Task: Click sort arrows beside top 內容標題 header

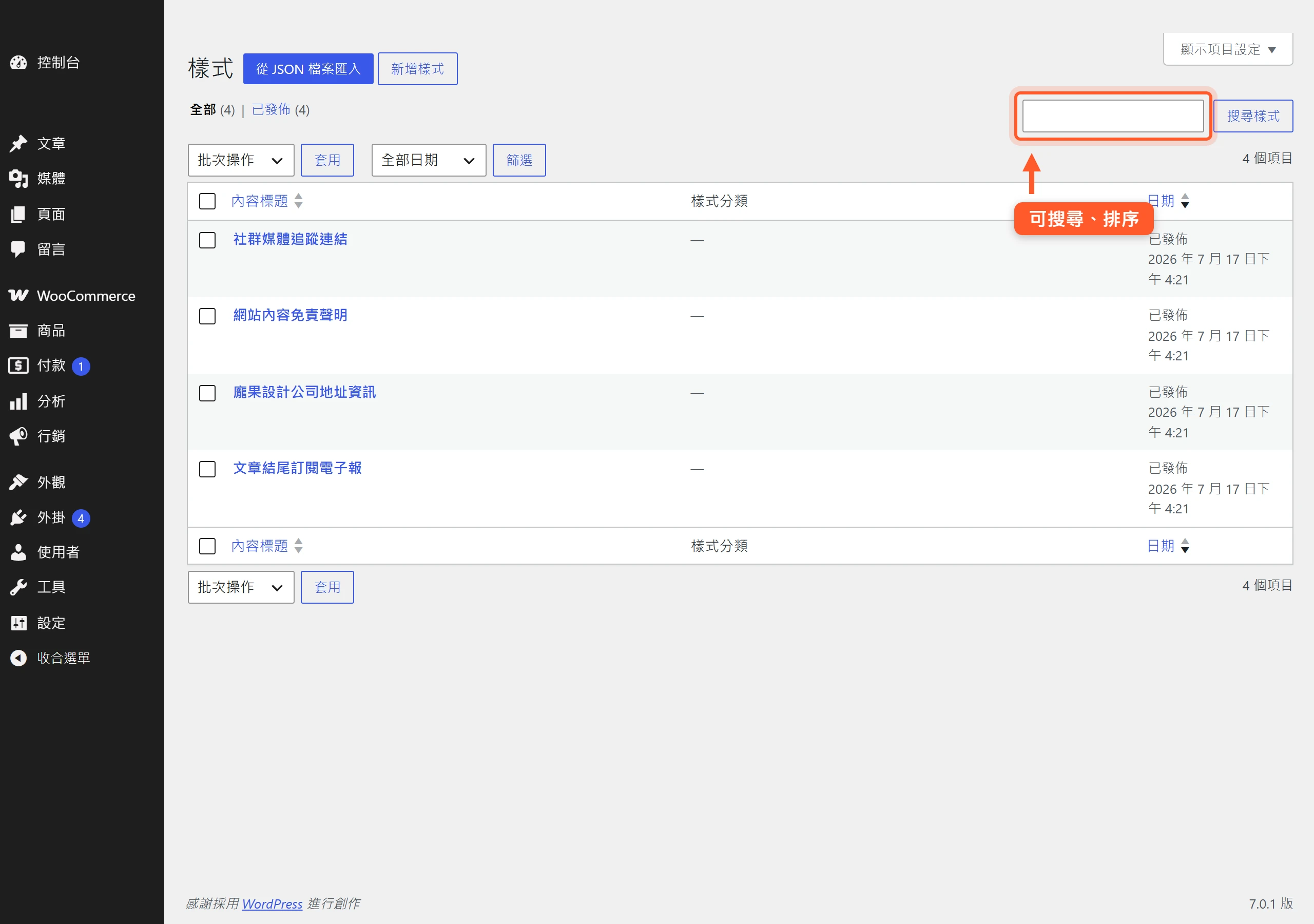Action: point(298,201)
